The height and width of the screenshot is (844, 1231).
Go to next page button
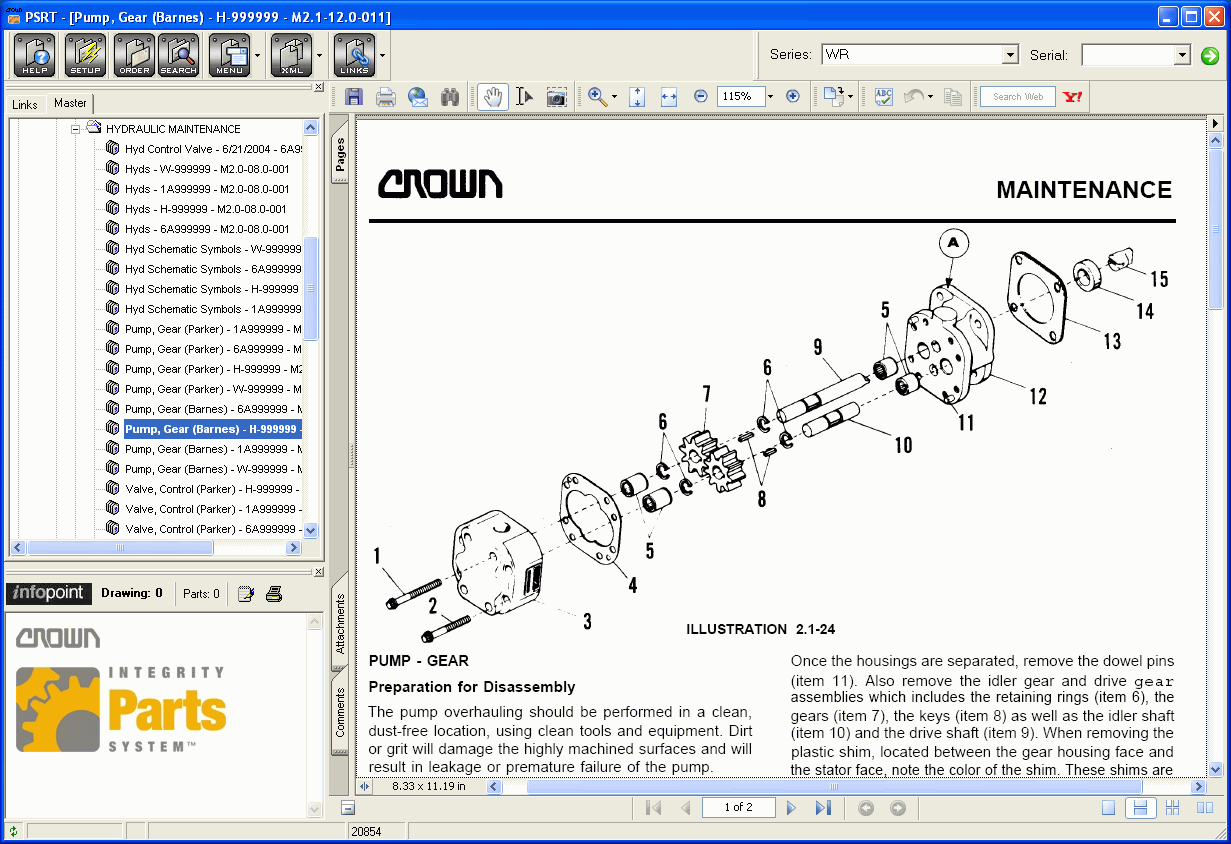(x=791, y=807)
